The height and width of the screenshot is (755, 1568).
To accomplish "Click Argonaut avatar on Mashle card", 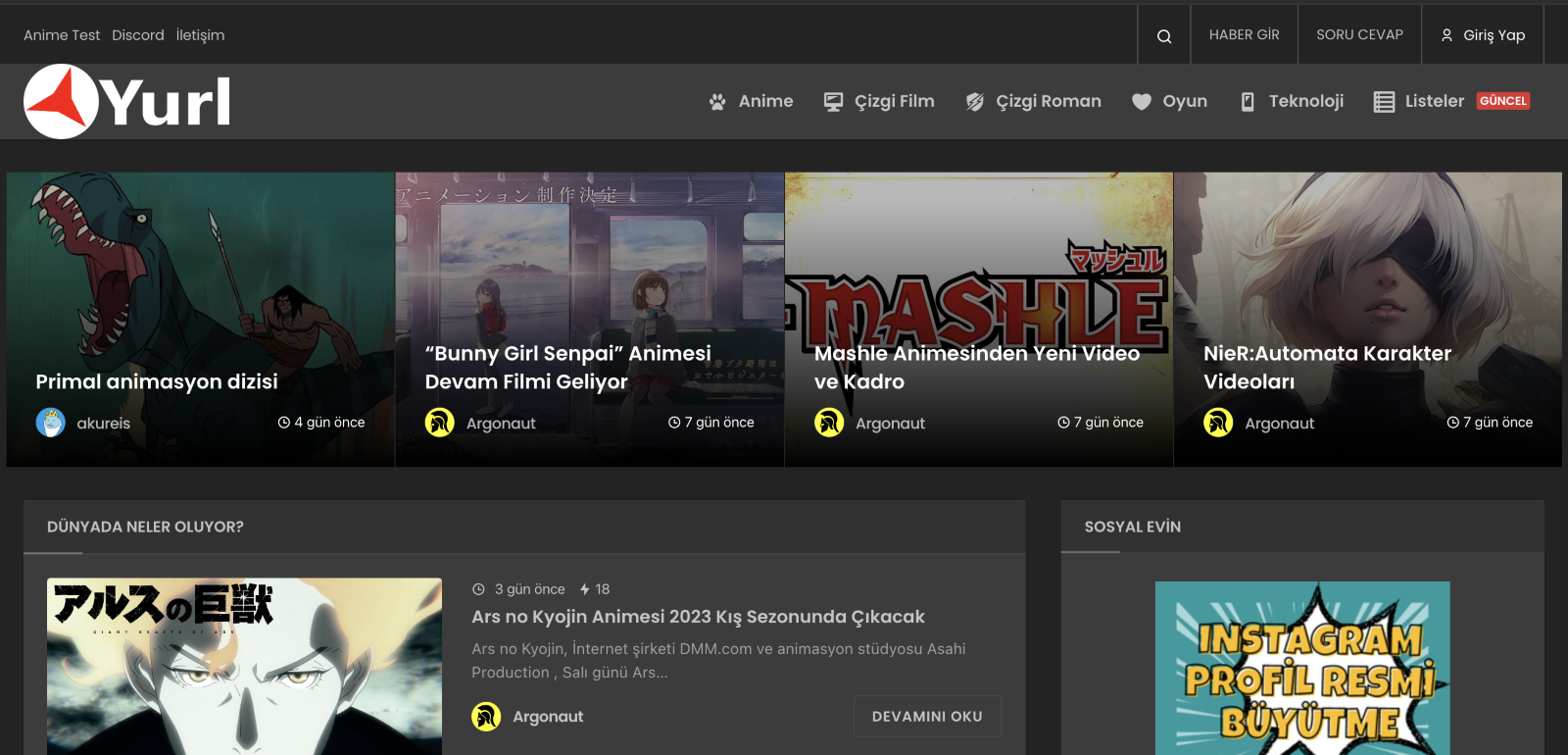I will [829, 423].
